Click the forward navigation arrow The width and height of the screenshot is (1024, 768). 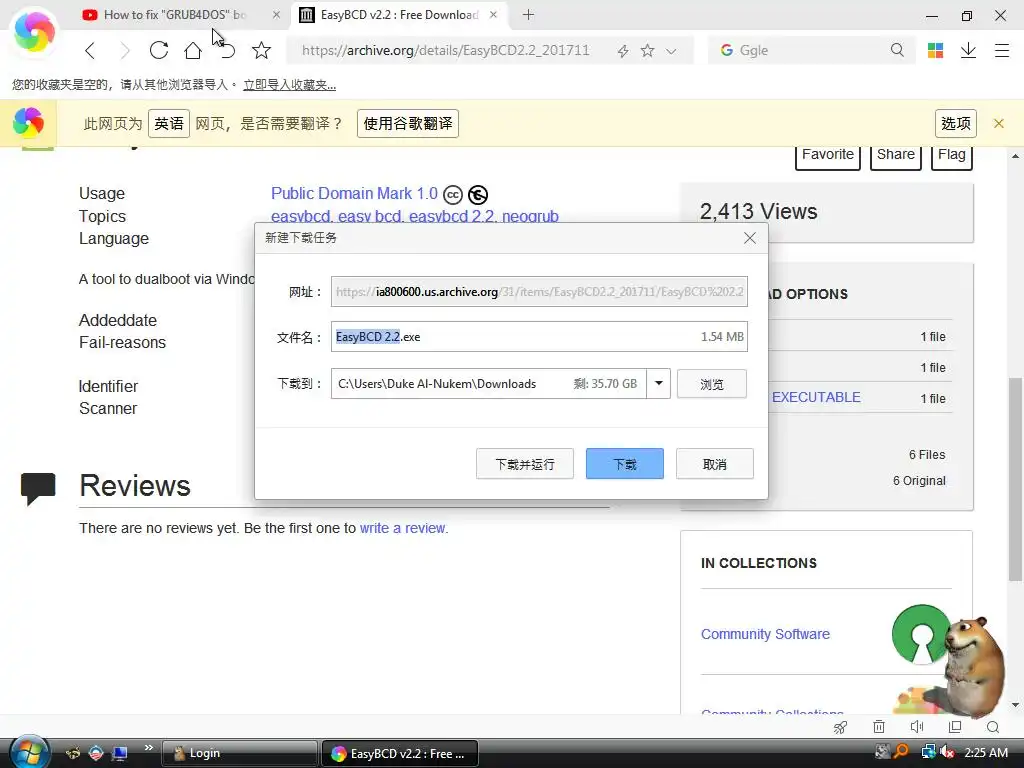click(125, 50)
